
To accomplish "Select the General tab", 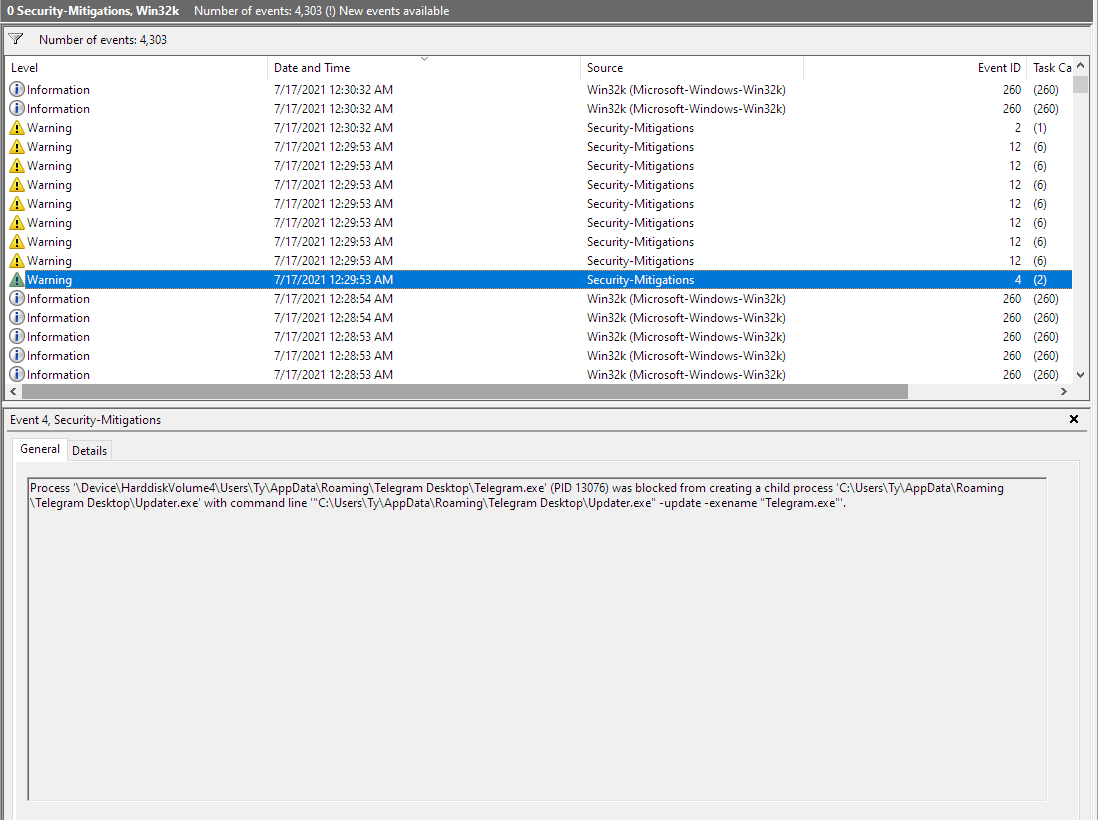I will 39,449.
